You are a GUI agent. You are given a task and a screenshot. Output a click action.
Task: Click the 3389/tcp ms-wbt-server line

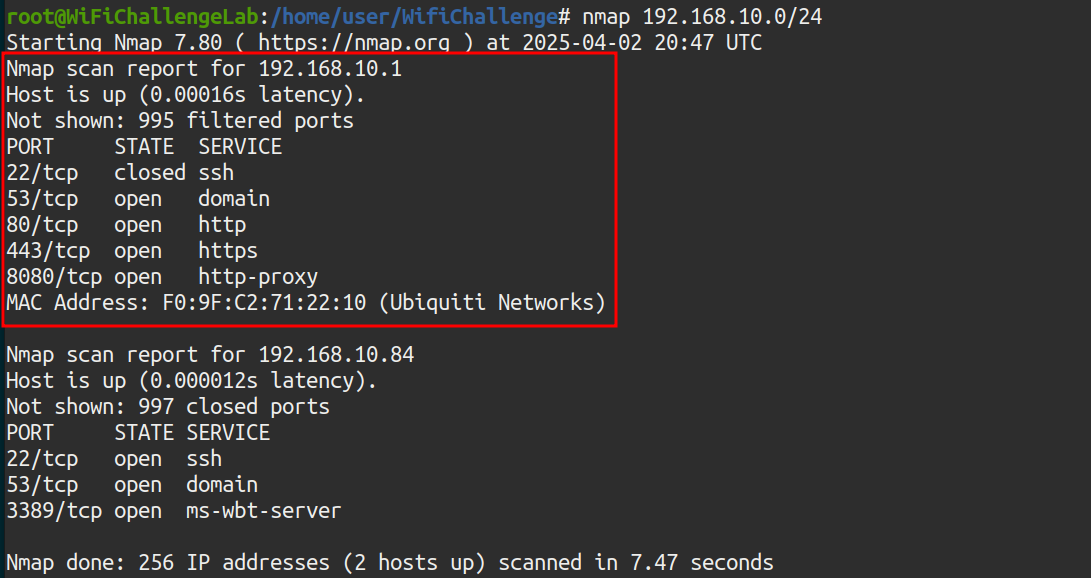click(173, 511)
